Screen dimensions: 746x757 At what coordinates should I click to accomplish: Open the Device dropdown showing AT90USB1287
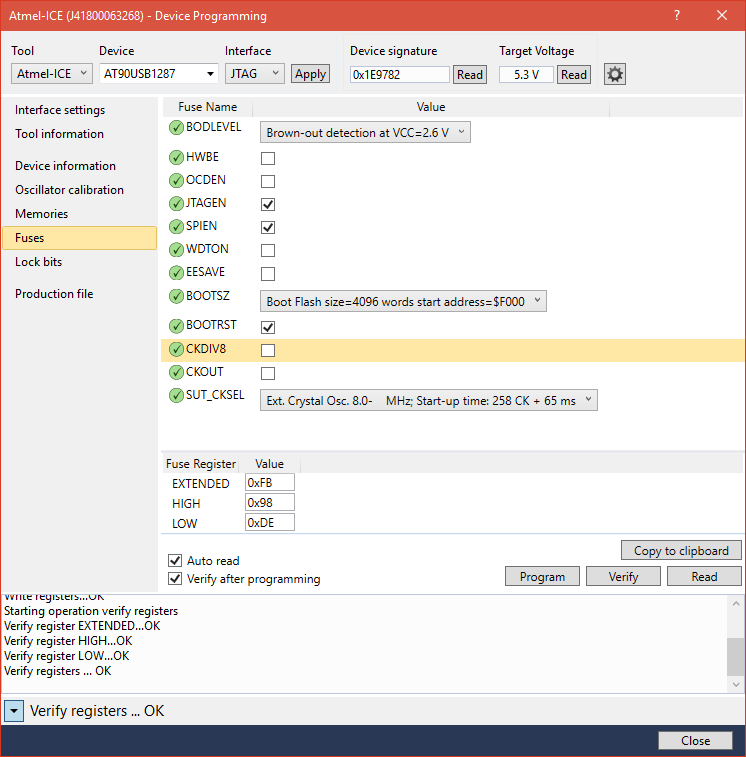point(159,74)
